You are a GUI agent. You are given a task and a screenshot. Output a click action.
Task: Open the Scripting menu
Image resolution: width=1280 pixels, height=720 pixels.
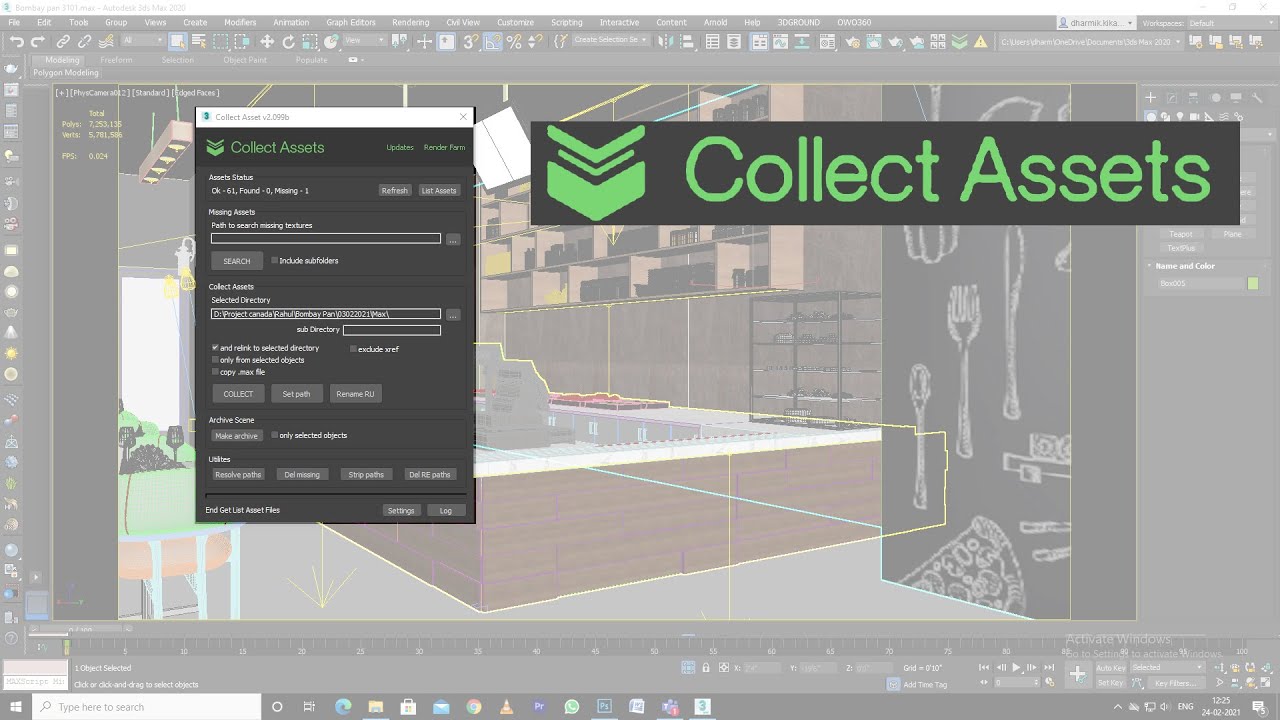566,22
